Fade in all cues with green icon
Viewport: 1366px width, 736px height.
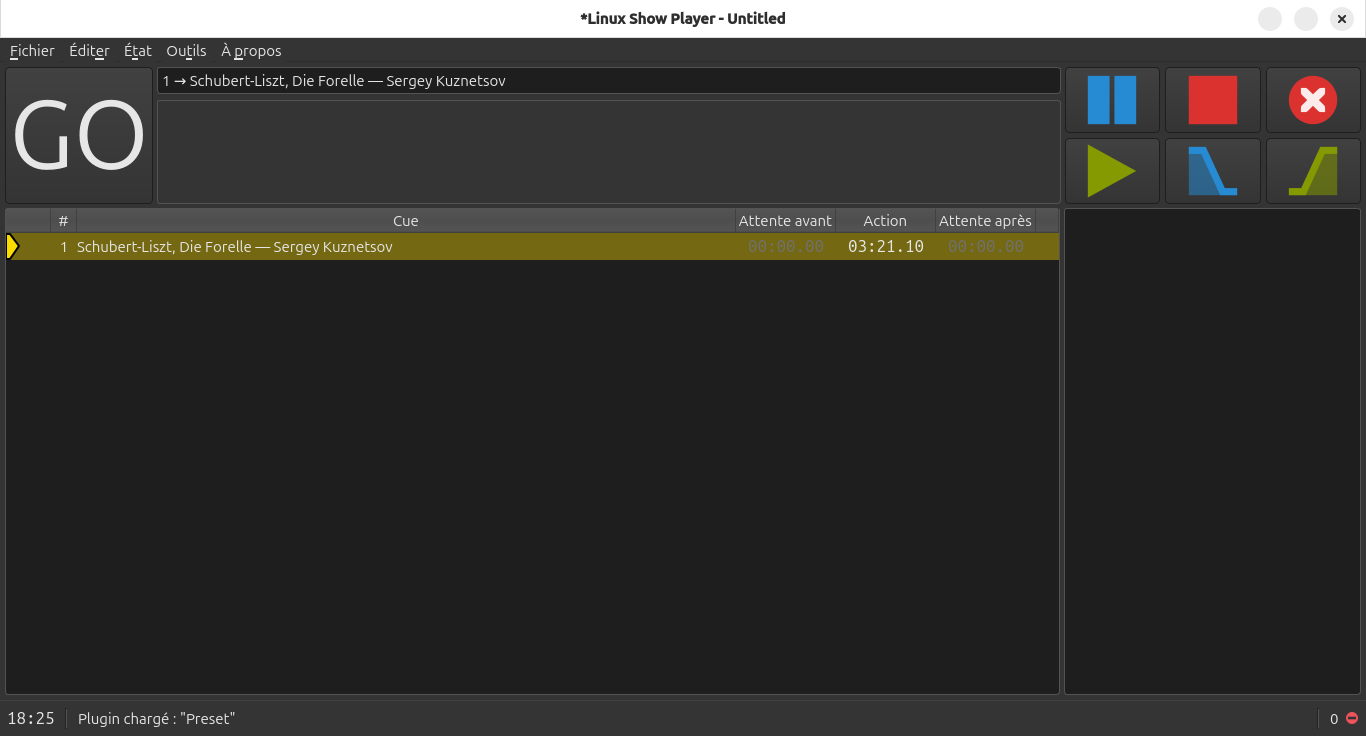pos(1313,171)
